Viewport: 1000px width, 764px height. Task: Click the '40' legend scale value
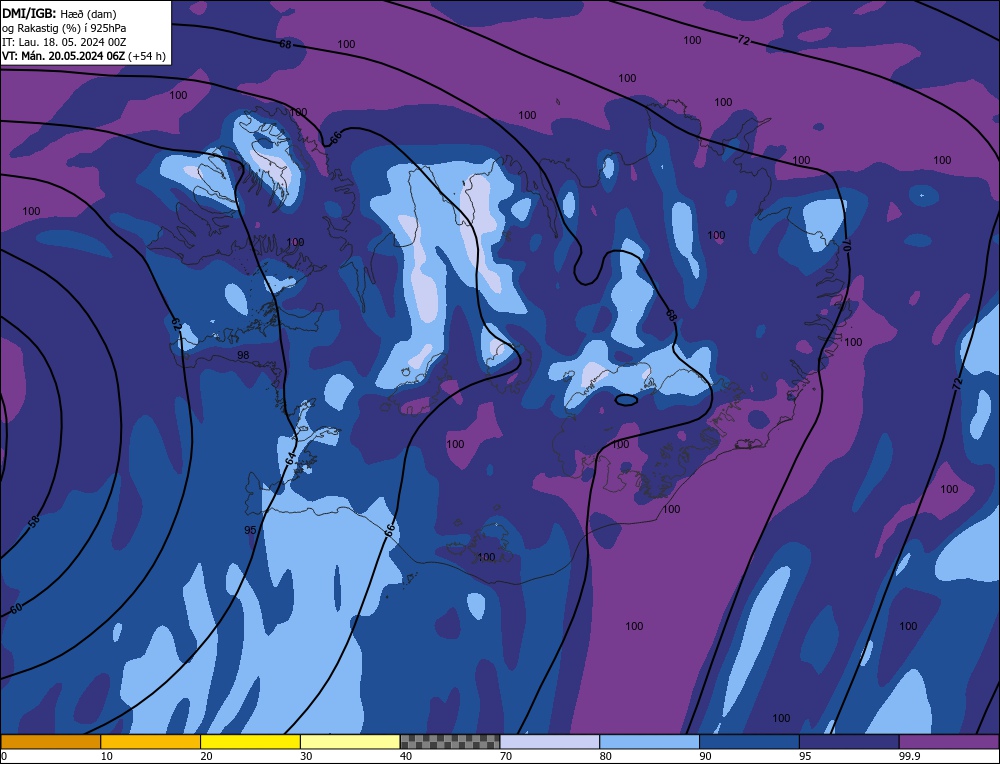point(406,756)
